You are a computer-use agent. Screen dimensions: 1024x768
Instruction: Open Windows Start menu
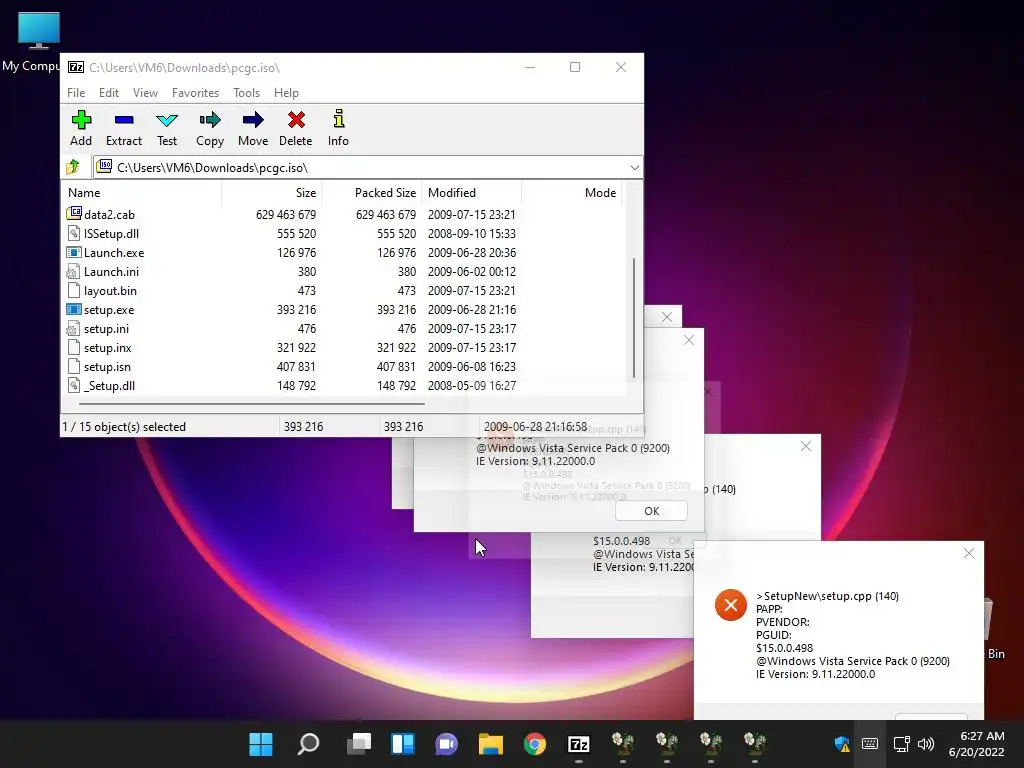[x=261, y=744]
